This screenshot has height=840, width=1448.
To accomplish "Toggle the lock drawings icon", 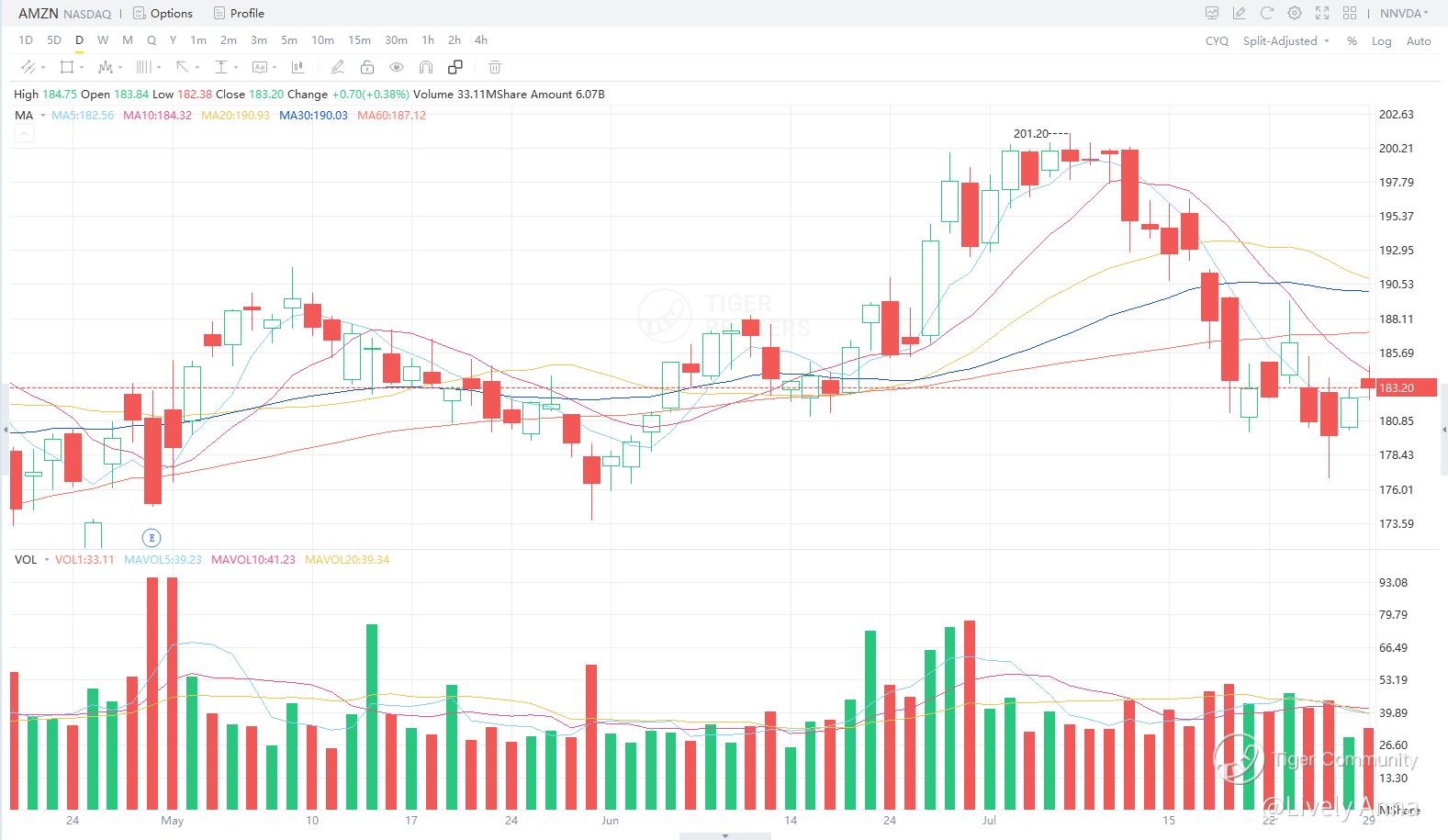I will coord(367,67).
